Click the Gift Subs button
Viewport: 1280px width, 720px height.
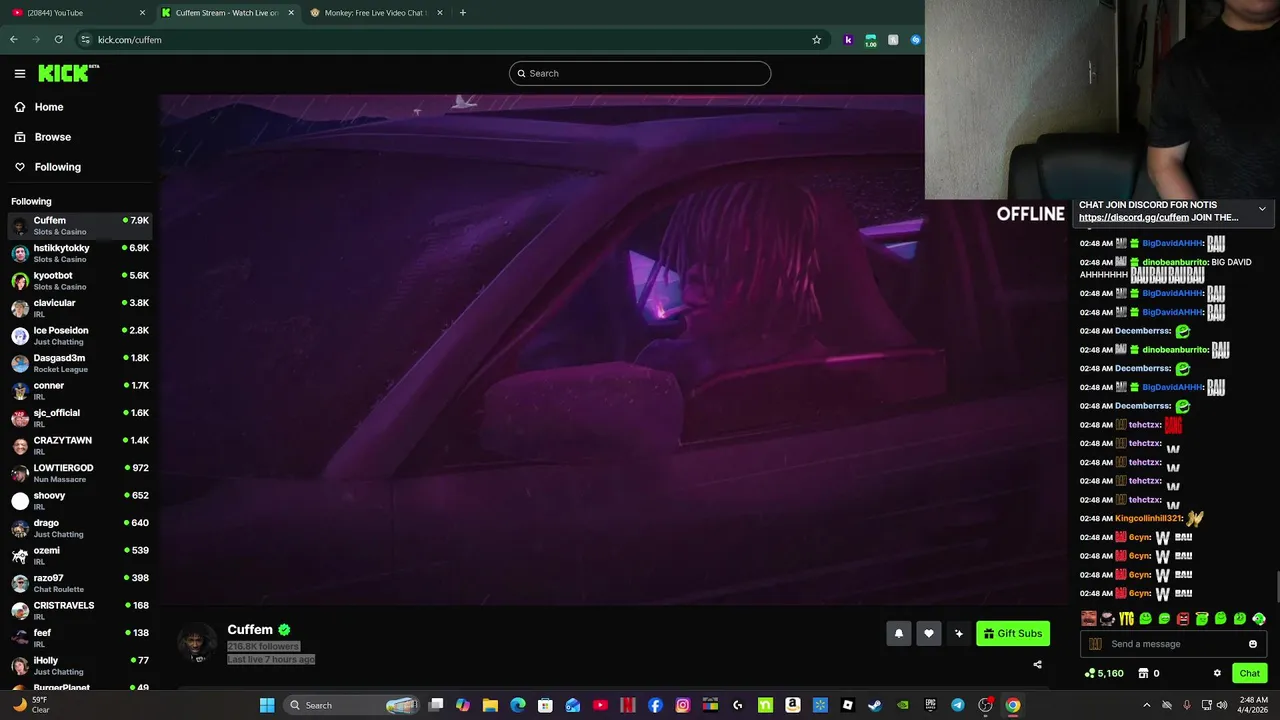[1013, 633]
